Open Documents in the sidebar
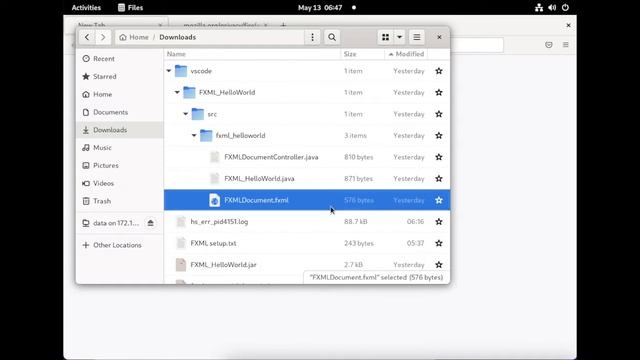The height and width of the screenshot is (360, 640). point(120,112)
